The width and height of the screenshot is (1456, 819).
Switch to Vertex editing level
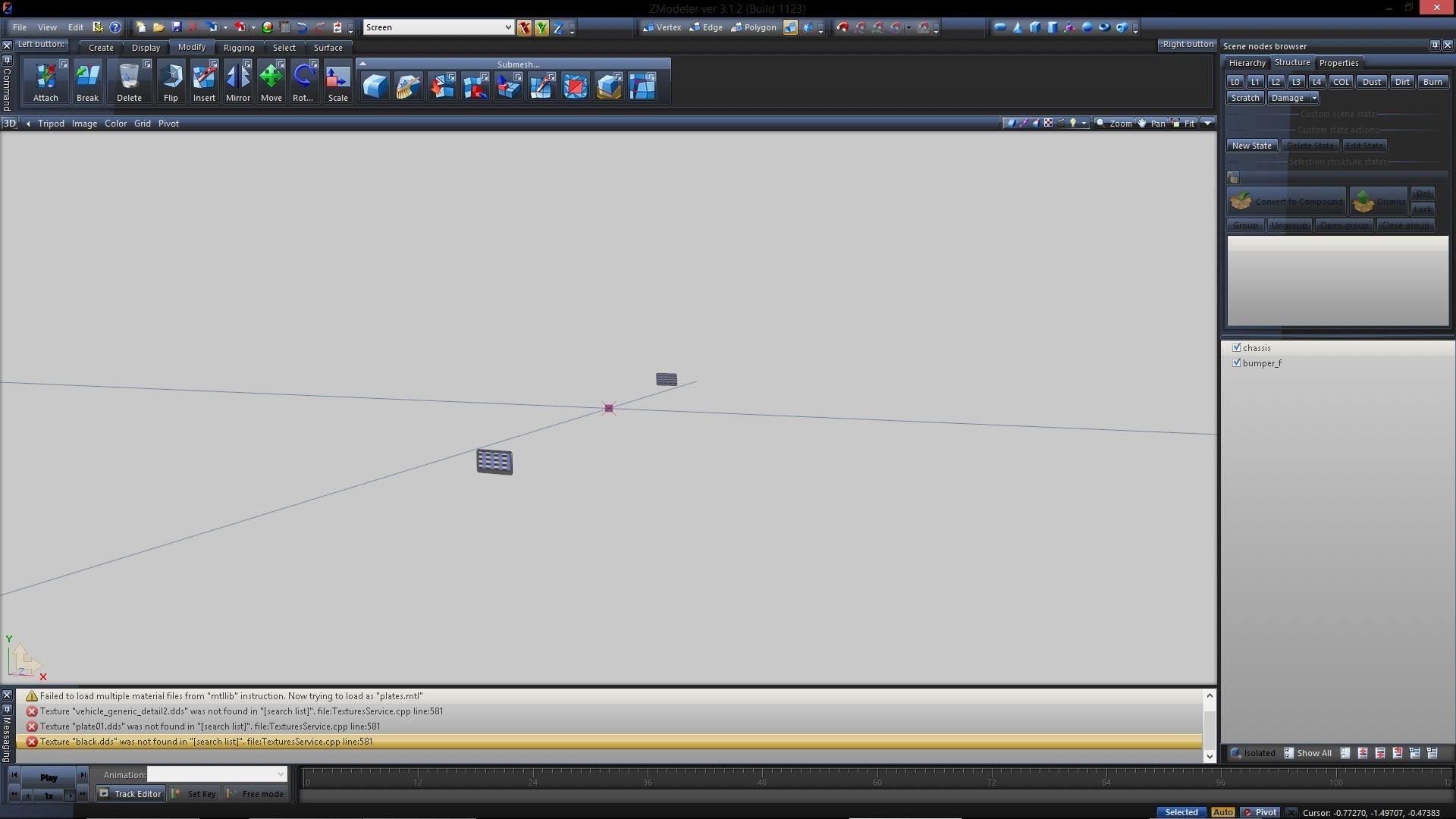coord(661,27)
